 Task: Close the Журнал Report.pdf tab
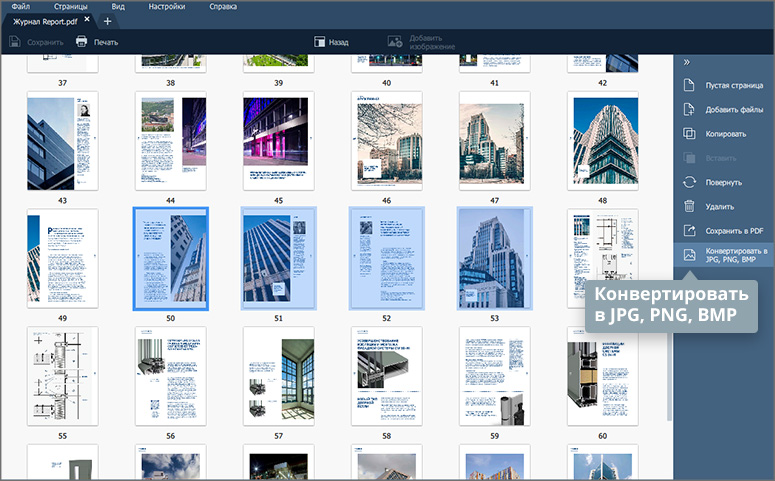pyautogui.click(x=87, y=19)
